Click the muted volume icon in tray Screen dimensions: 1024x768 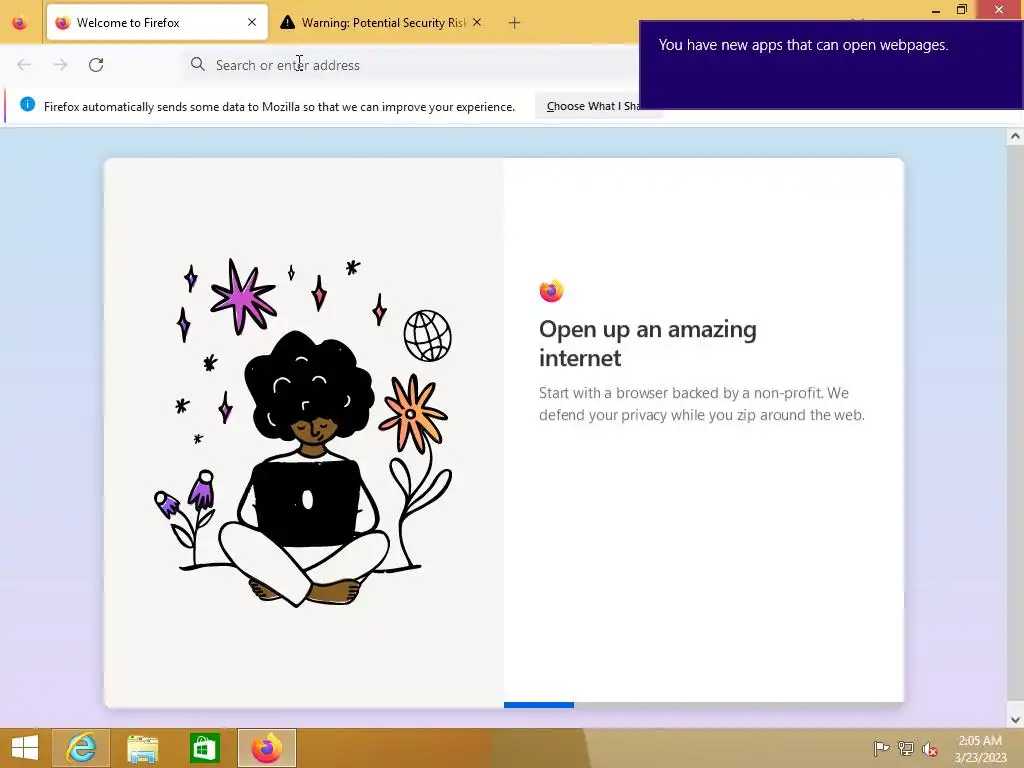click(x=930, y=749)
